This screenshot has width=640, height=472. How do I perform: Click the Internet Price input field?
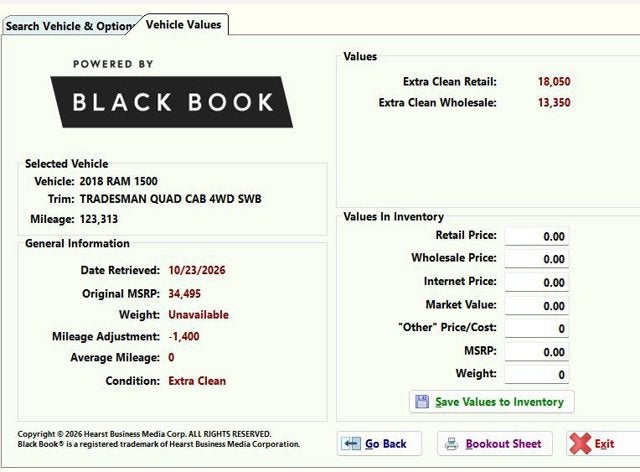(536, 283)
